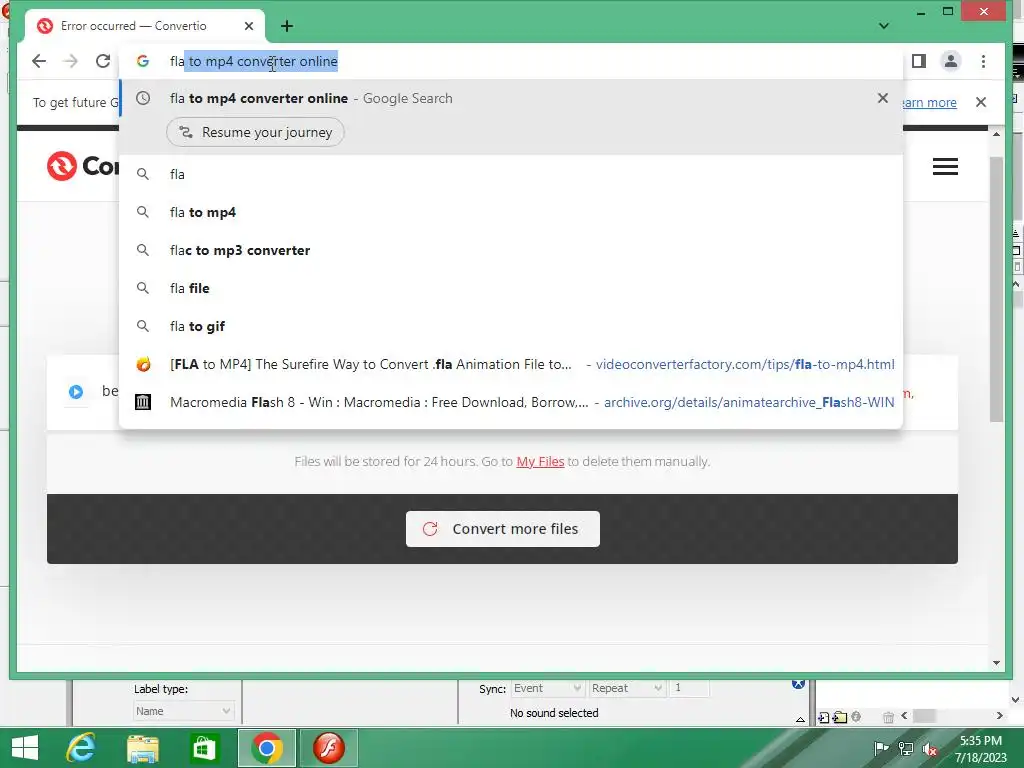The image size is (1024, 768).
Task: Click the Resume your journey chip
Action: (x=255, y=133)
